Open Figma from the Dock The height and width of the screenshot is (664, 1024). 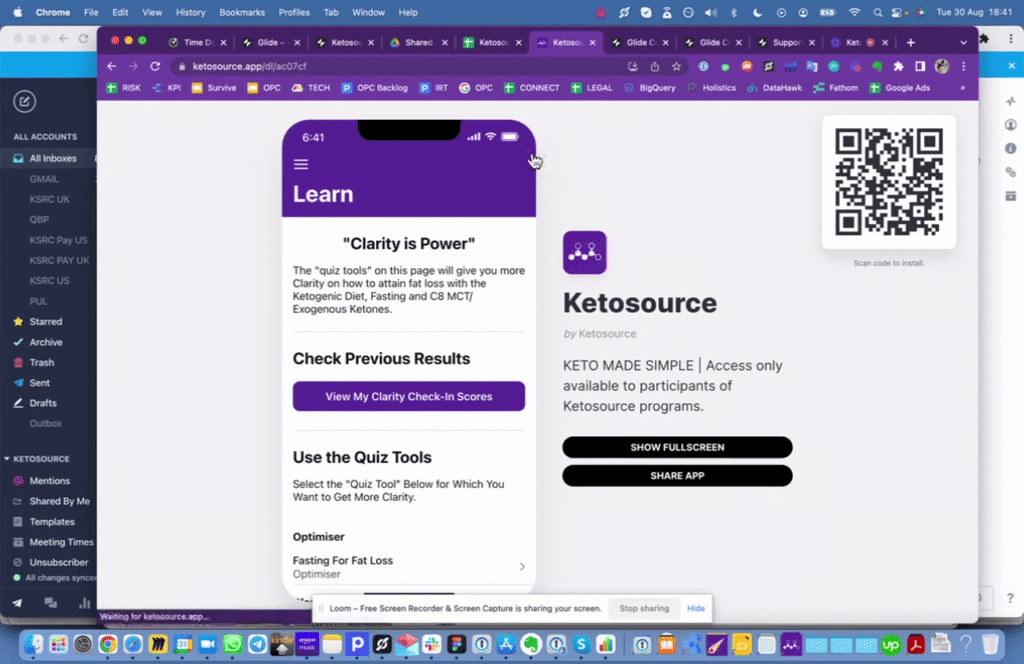coord(456,645)
